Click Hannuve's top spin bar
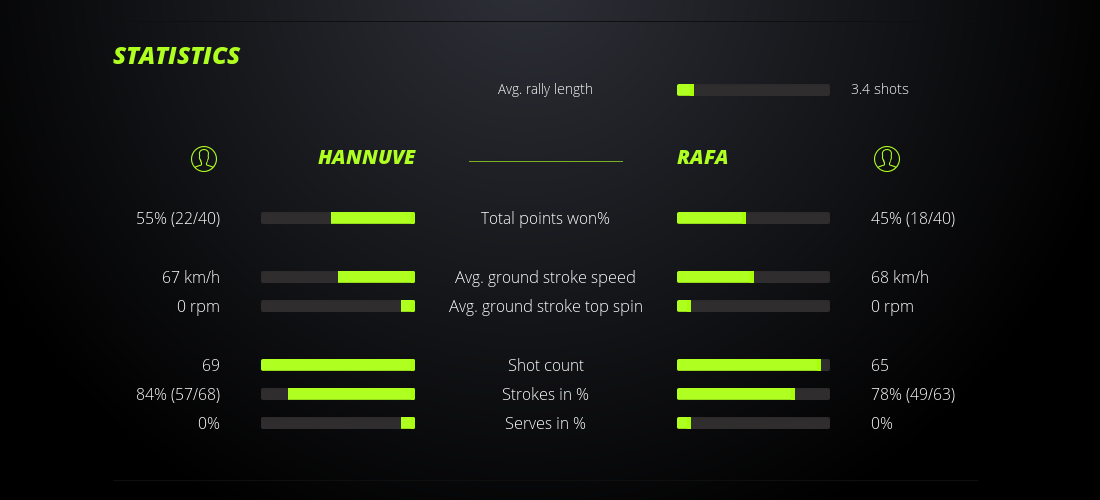 point(338,306)
